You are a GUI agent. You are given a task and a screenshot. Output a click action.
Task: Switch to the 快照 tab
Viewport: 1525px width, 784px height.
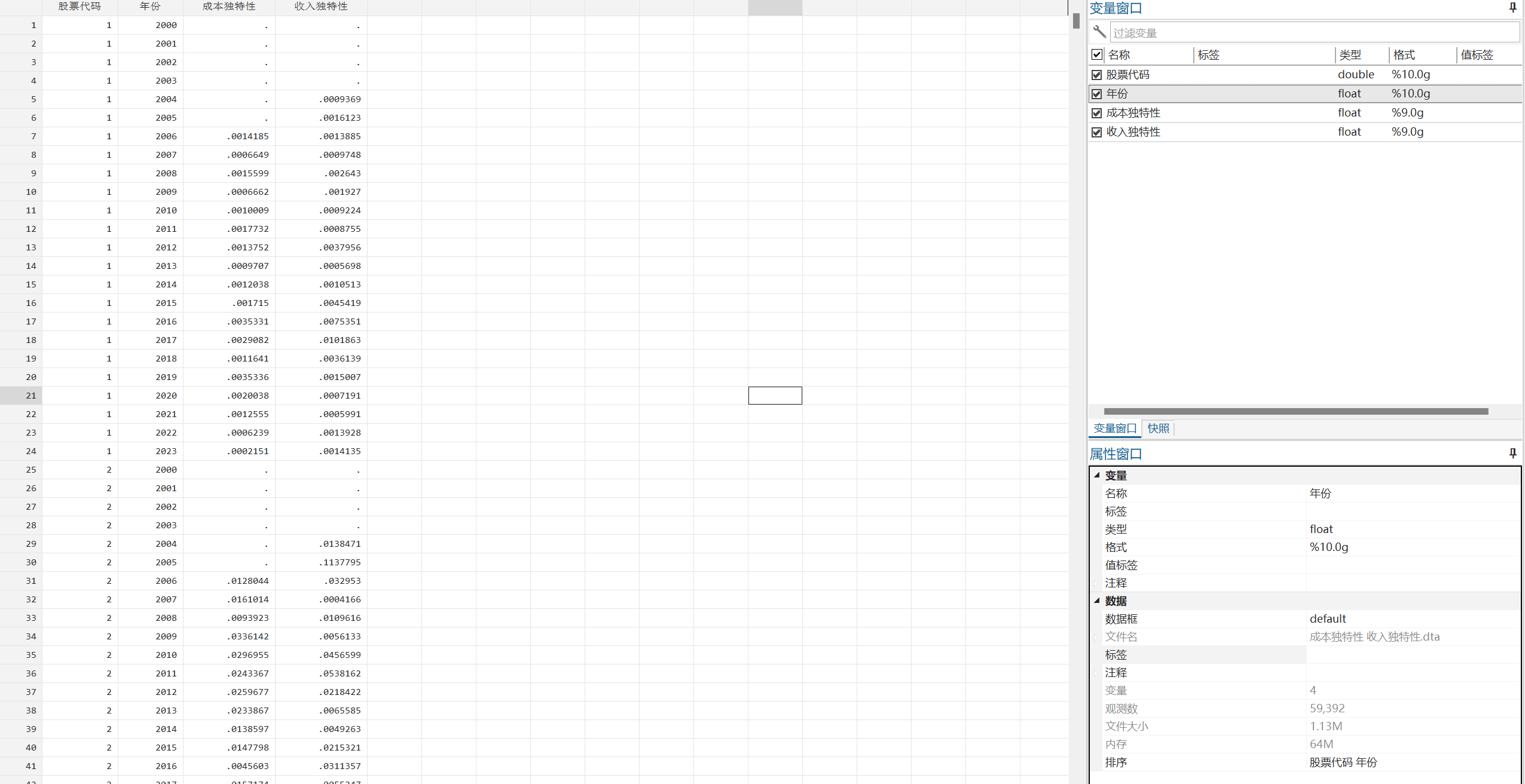click(1158, 428)
